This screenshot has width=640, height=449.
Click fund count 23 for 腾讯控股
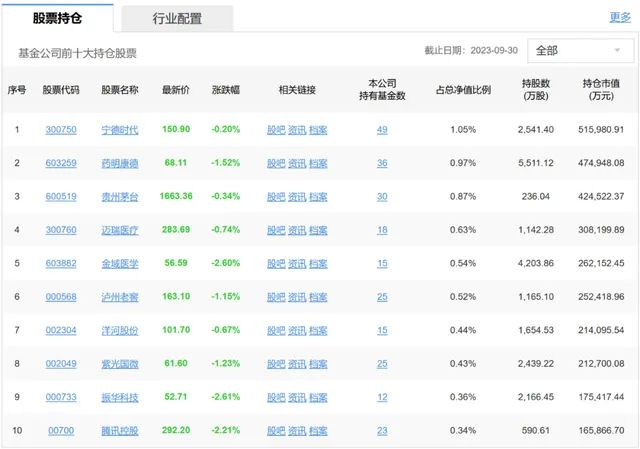coord(382,431)
